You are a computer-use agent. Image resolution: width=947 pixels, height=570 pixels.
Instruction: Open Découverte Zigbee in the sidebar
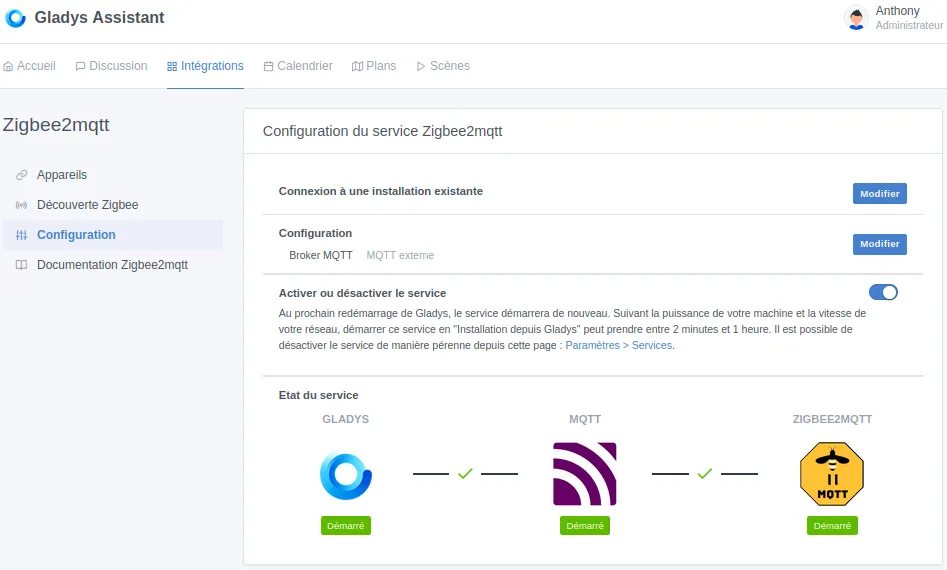click(113, 205)
